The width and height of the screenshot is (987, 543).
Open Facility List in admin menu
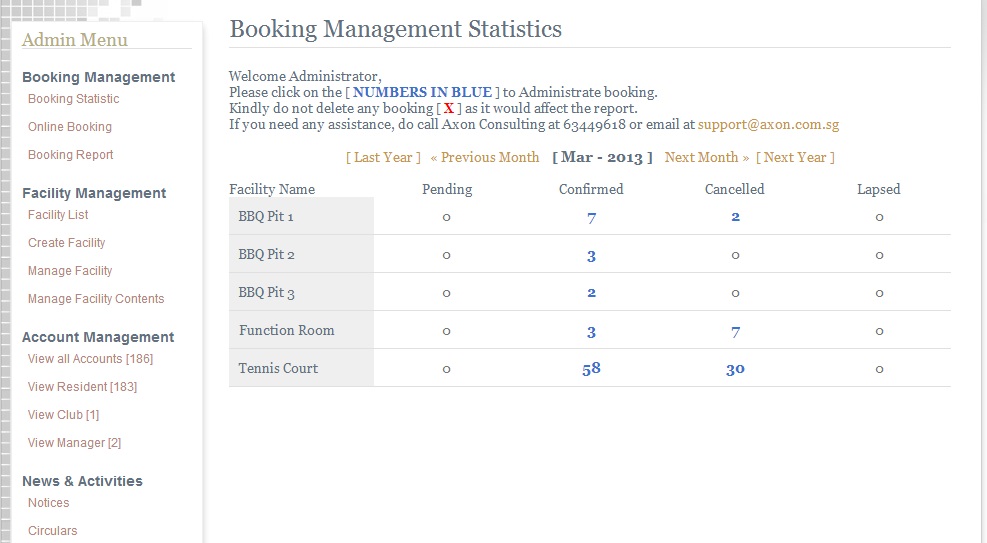58,215
